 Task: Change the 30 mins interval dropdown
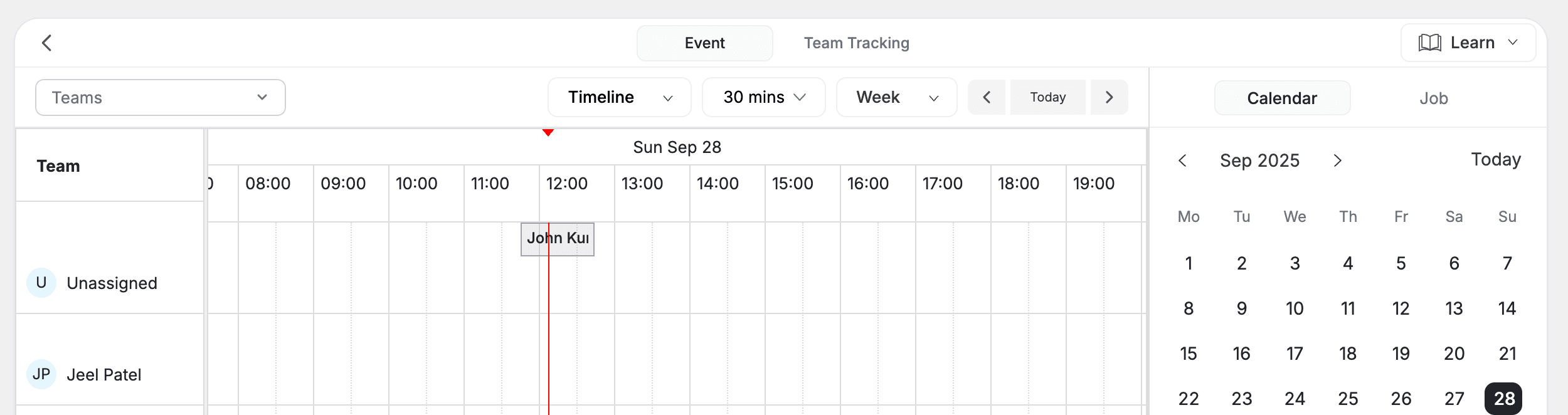(x=763, y=97)
